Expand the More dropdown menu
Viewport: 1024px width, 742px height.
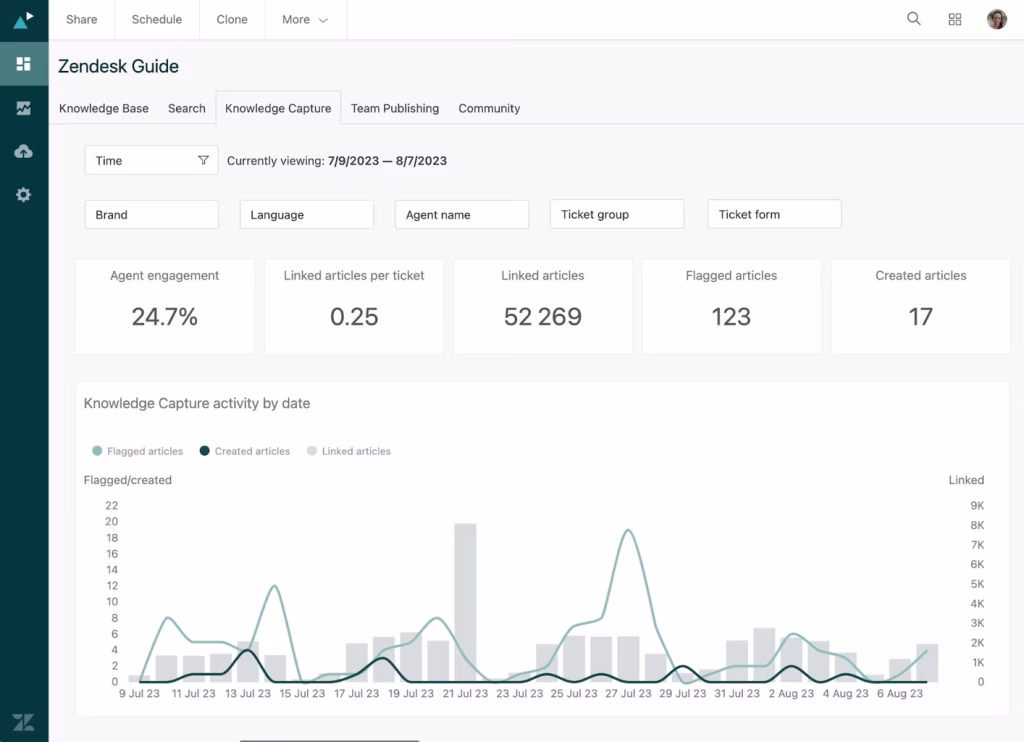click(305, 20)
